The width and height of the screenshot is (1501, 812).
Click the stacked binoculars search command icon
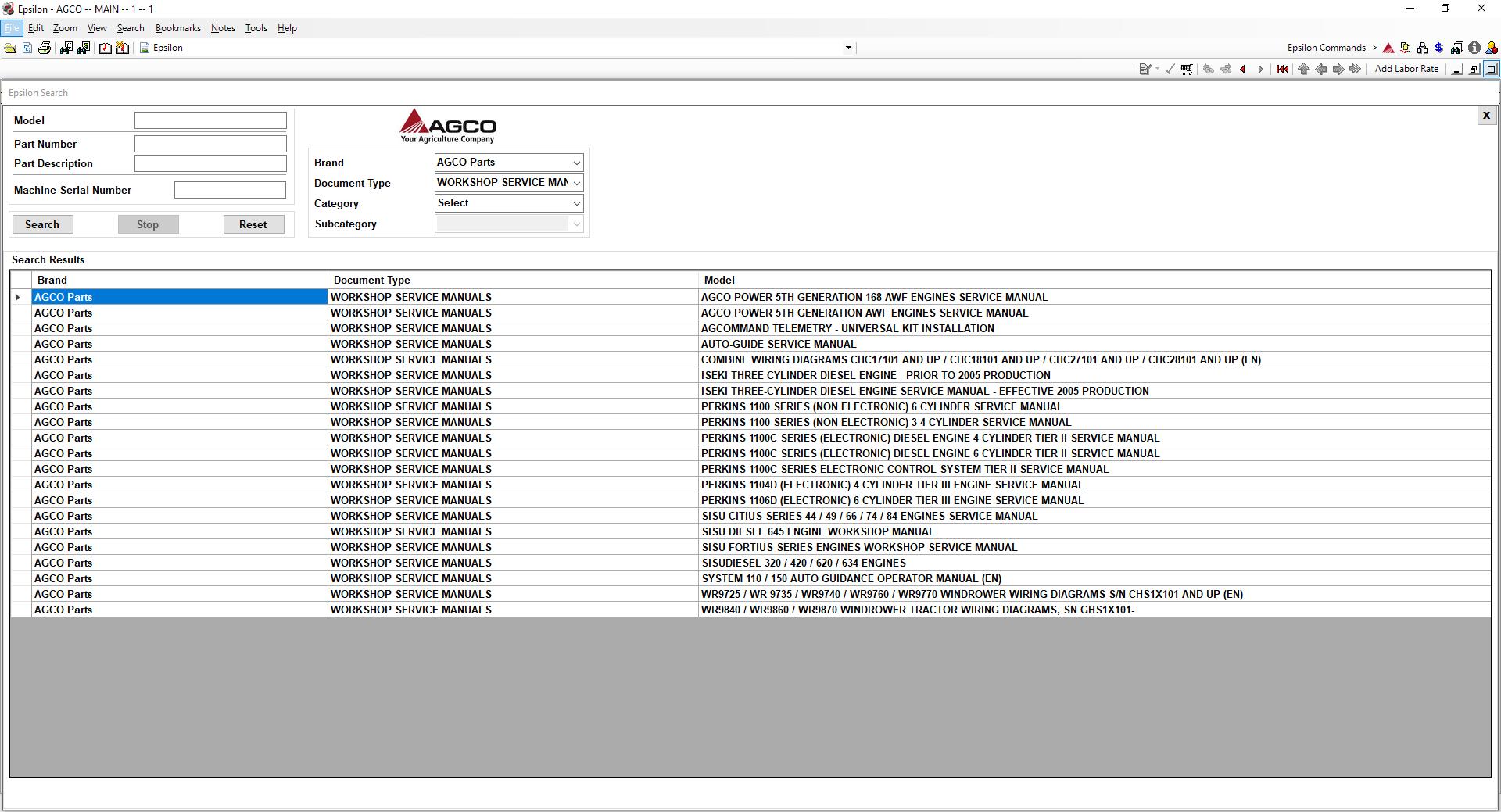(x=1456, y=48)
